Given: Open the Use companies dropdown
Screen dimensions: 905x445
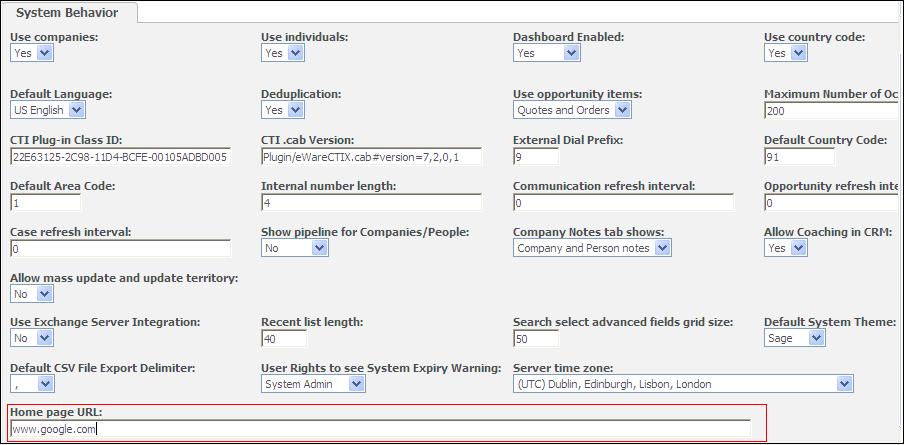Looking at the screenshot, I should (x=32, y=53).
